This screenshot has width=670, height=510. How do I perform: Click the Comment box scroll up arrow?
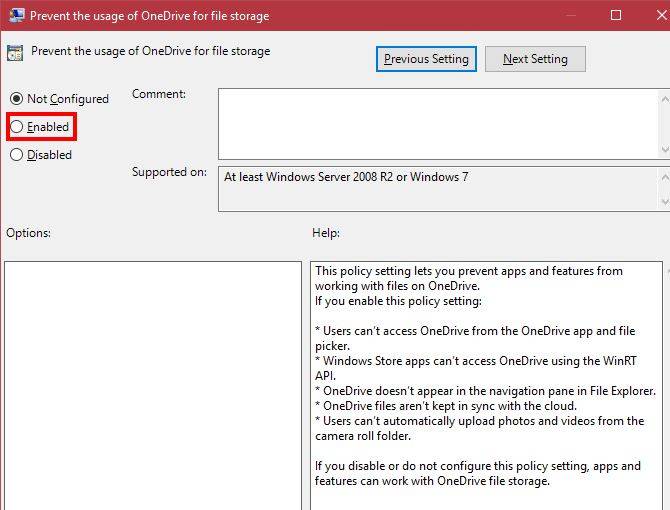pyautogui.click(x=665, y=99)
